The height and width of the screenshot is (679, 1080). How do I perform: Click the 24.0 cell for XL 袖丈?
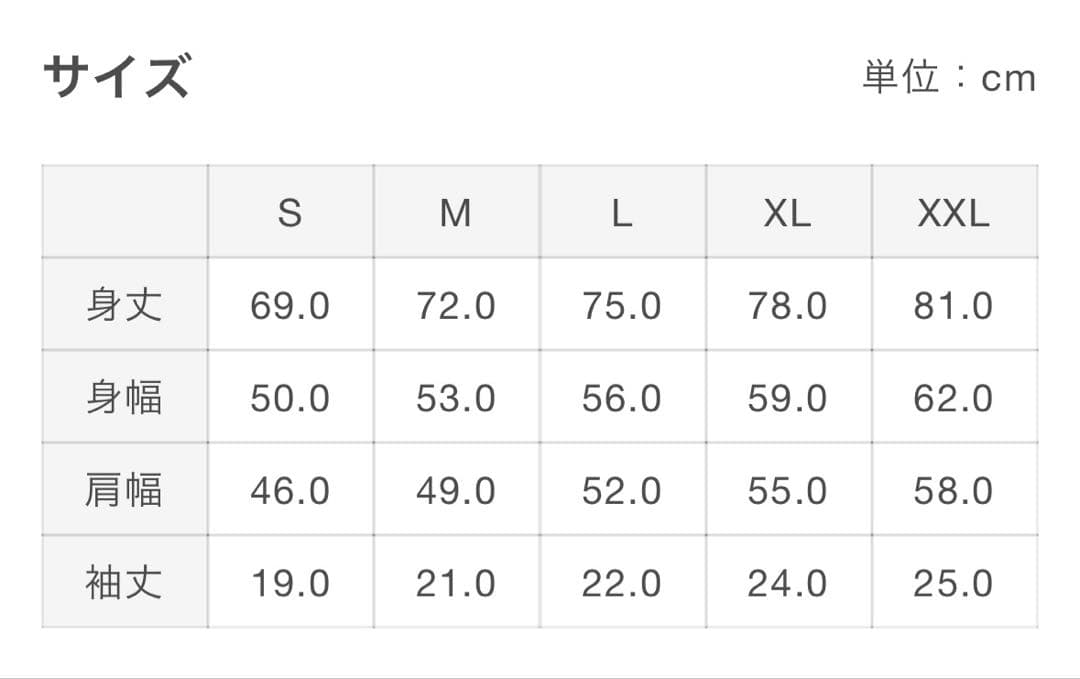coord(788,583)
